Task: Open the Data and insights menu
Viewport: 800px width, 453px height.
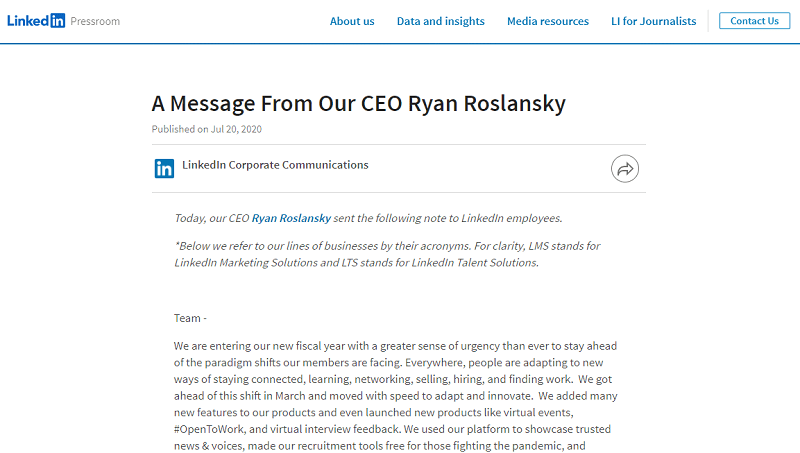Action: click(x=441, y=21)
